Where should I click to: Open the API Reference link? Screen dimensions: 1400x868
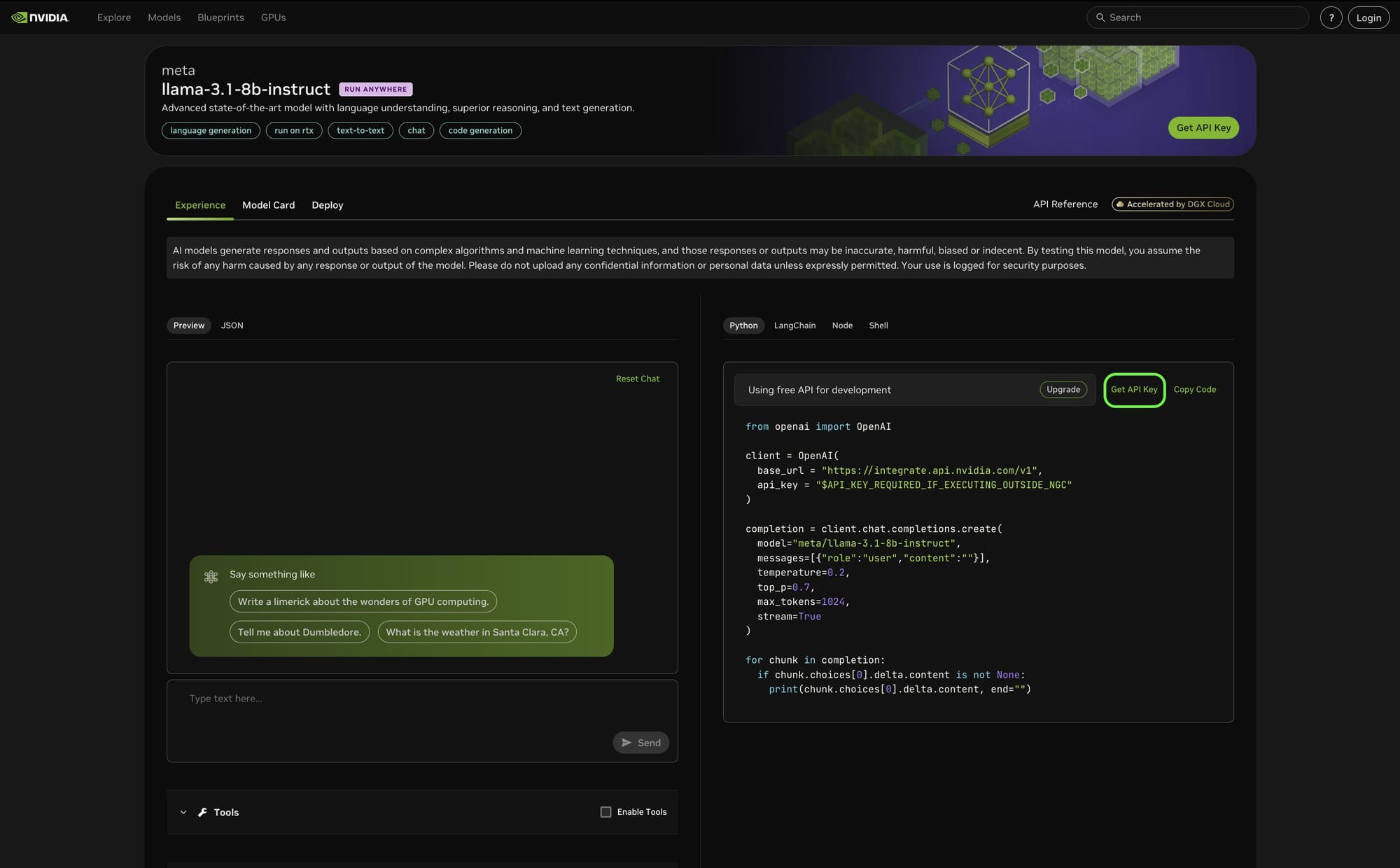pyautogui.click(x=1065, y=204)
